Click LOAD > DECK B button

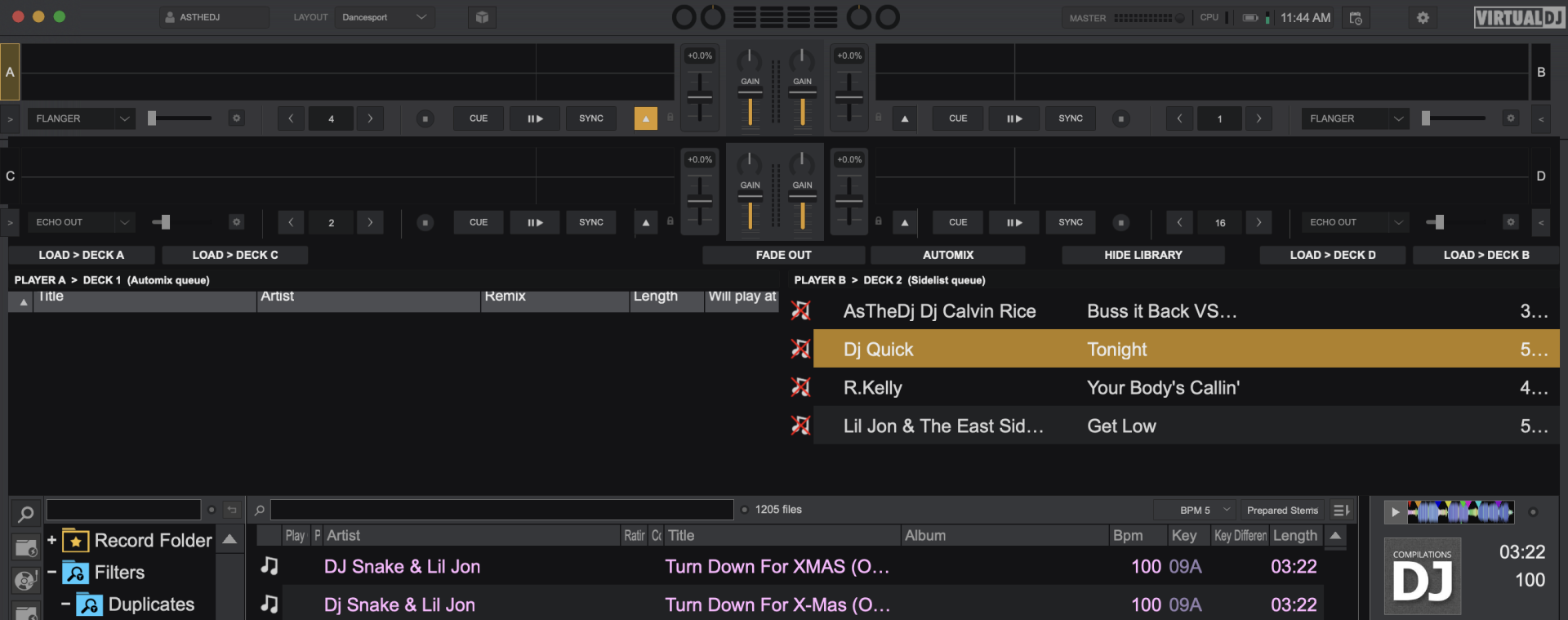pyautogui.click(x=1486, y=255)
